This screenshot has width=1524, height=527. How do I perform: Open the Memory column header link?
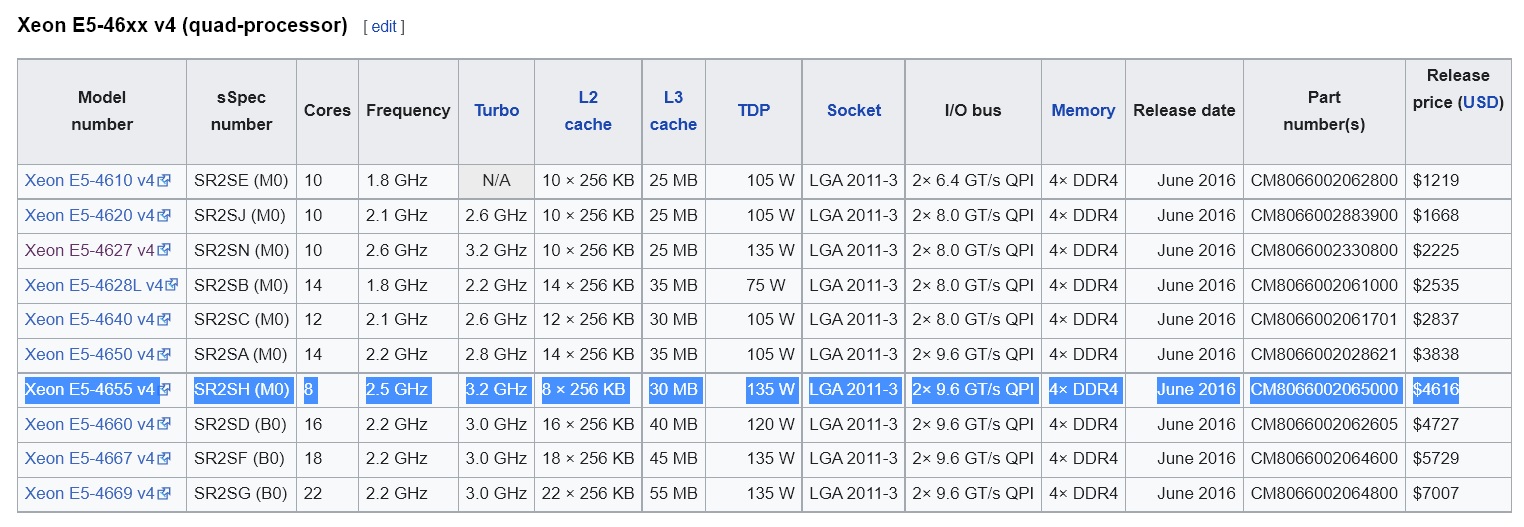click(x=1083, y=111)
